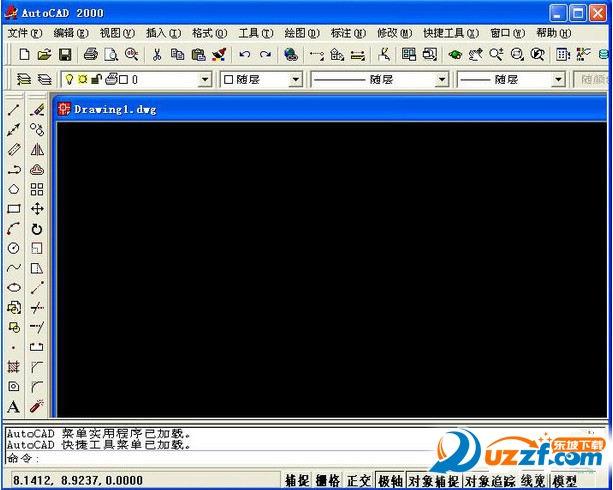The width and height of the screenshot is (613, 490).
Task: Toggle 极轴 polar tracking in status bar
Action: [390, 481]
